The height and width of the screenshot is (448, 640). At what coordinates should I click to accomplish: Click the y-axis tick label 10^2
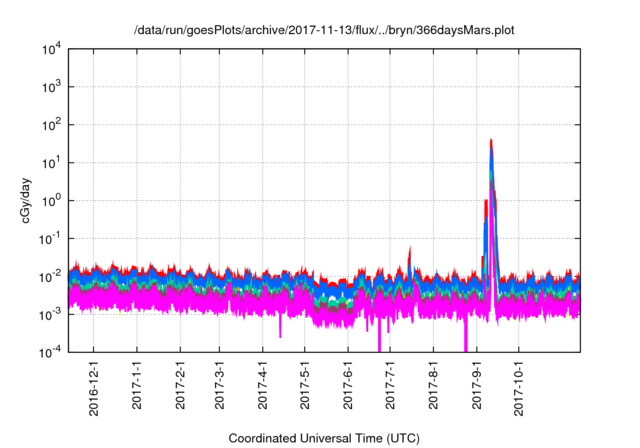[x=52, y=125]
